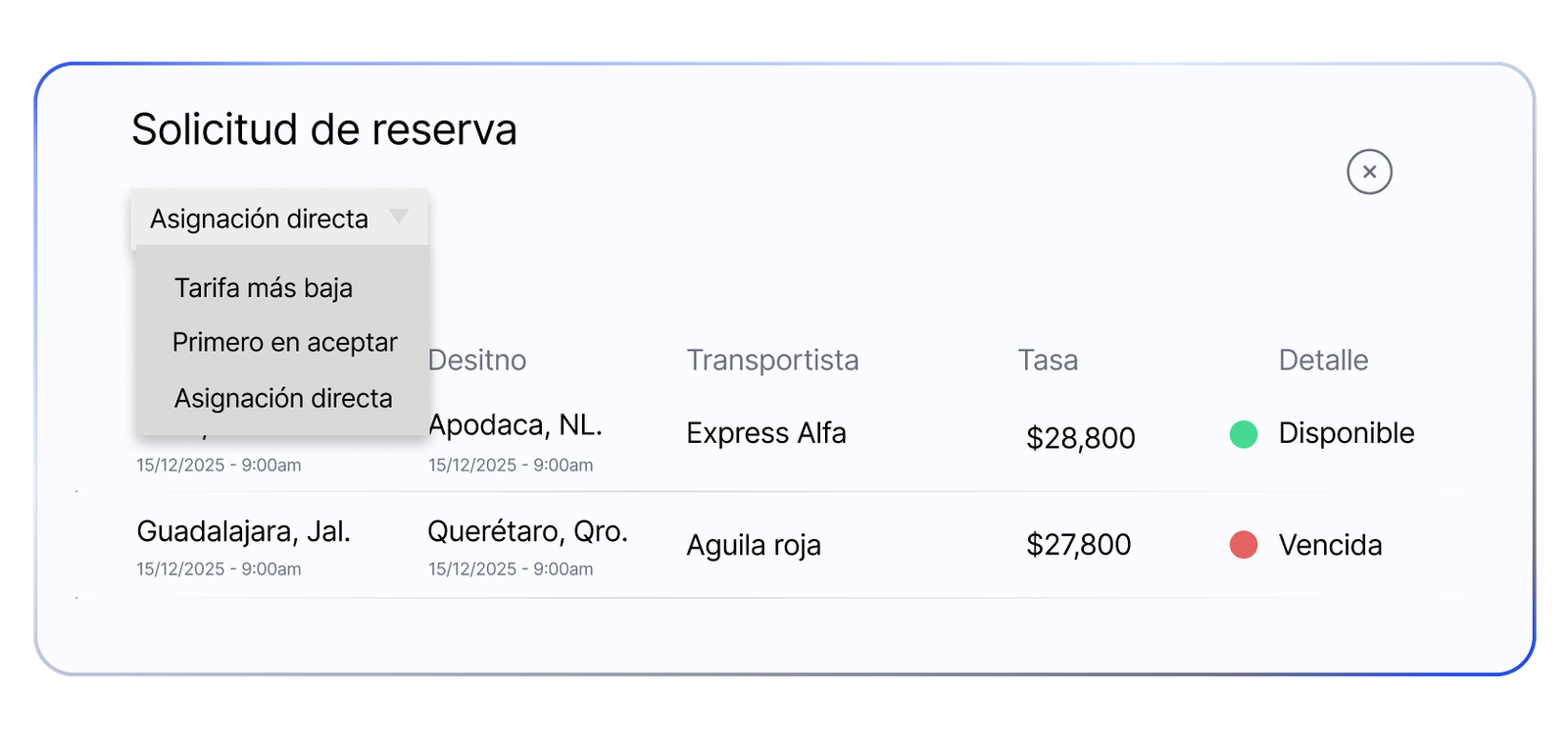Choose Primero en aceptar option
The image size is (1568, 738).
(x=284, y=342)
